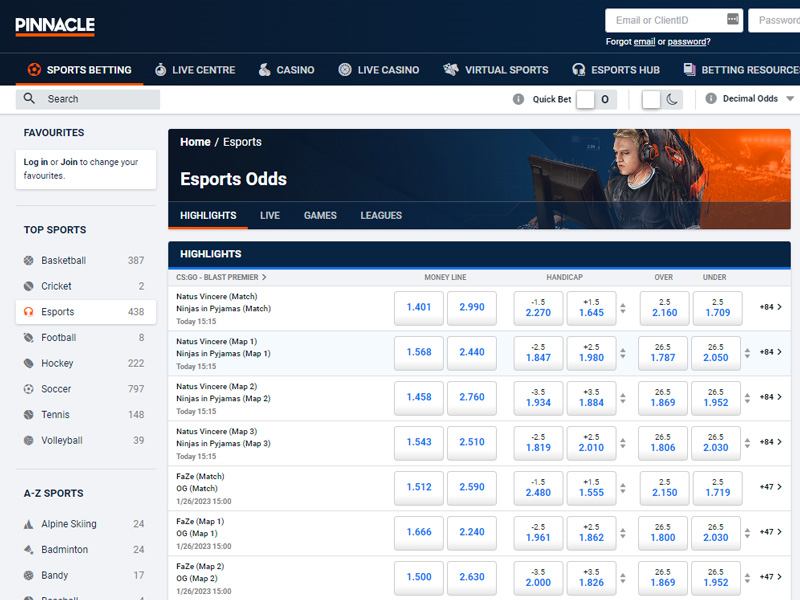Open the Casino menu item
The height and width of the screenshot is (600, 800).
coord(286,70)
